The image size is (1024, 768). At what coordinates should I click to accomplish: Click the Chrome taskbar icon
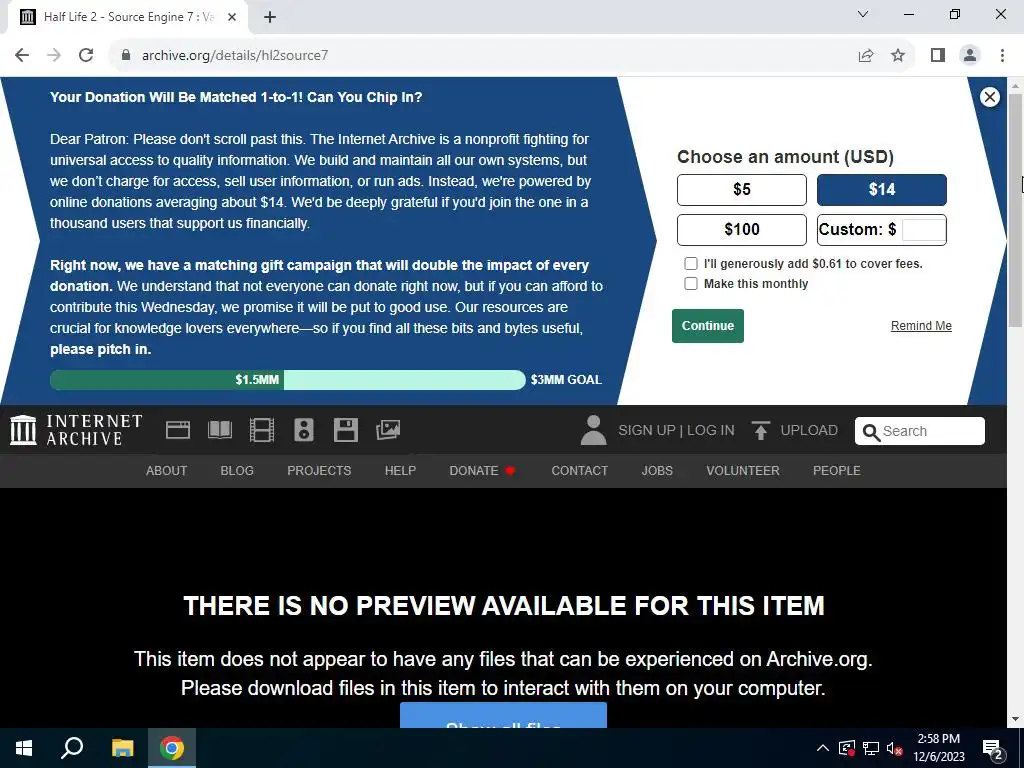(172, 748)
